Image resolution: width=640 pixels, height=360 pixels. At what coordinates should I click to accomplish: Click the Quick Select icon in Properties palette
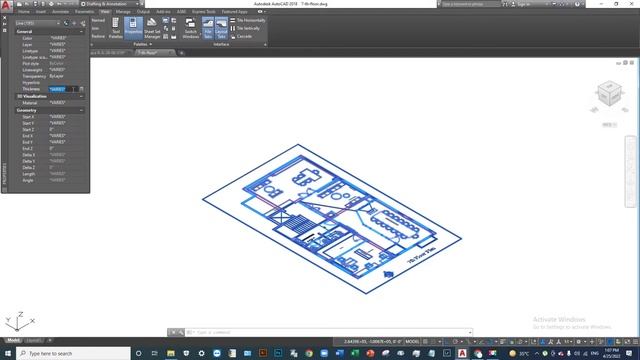(x=83, y=23)
